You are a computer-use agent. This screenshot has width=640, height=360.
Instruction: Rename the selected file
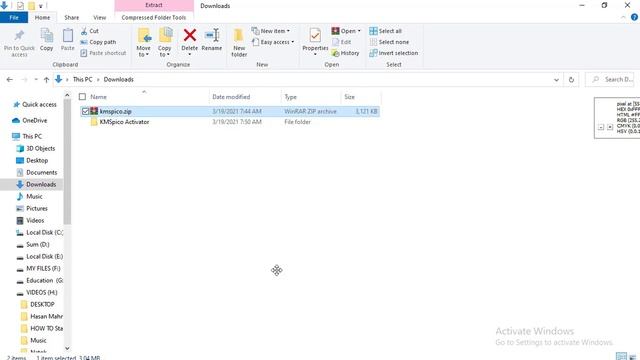pyautogui.click(x=211, y=40)
